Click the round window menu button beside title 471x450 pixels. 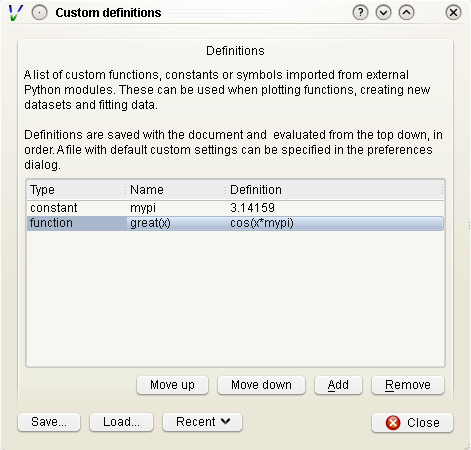(x=39, y=13)
